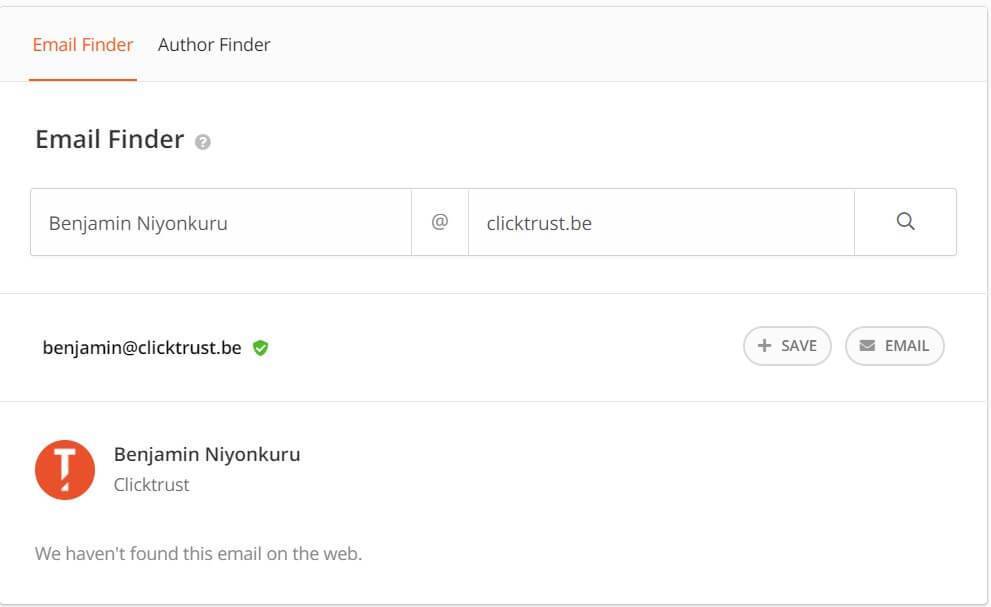The width and height of the screenshot is (991, 607).
Task: Click the SAVE label text
Action: [x=799, y=346]
